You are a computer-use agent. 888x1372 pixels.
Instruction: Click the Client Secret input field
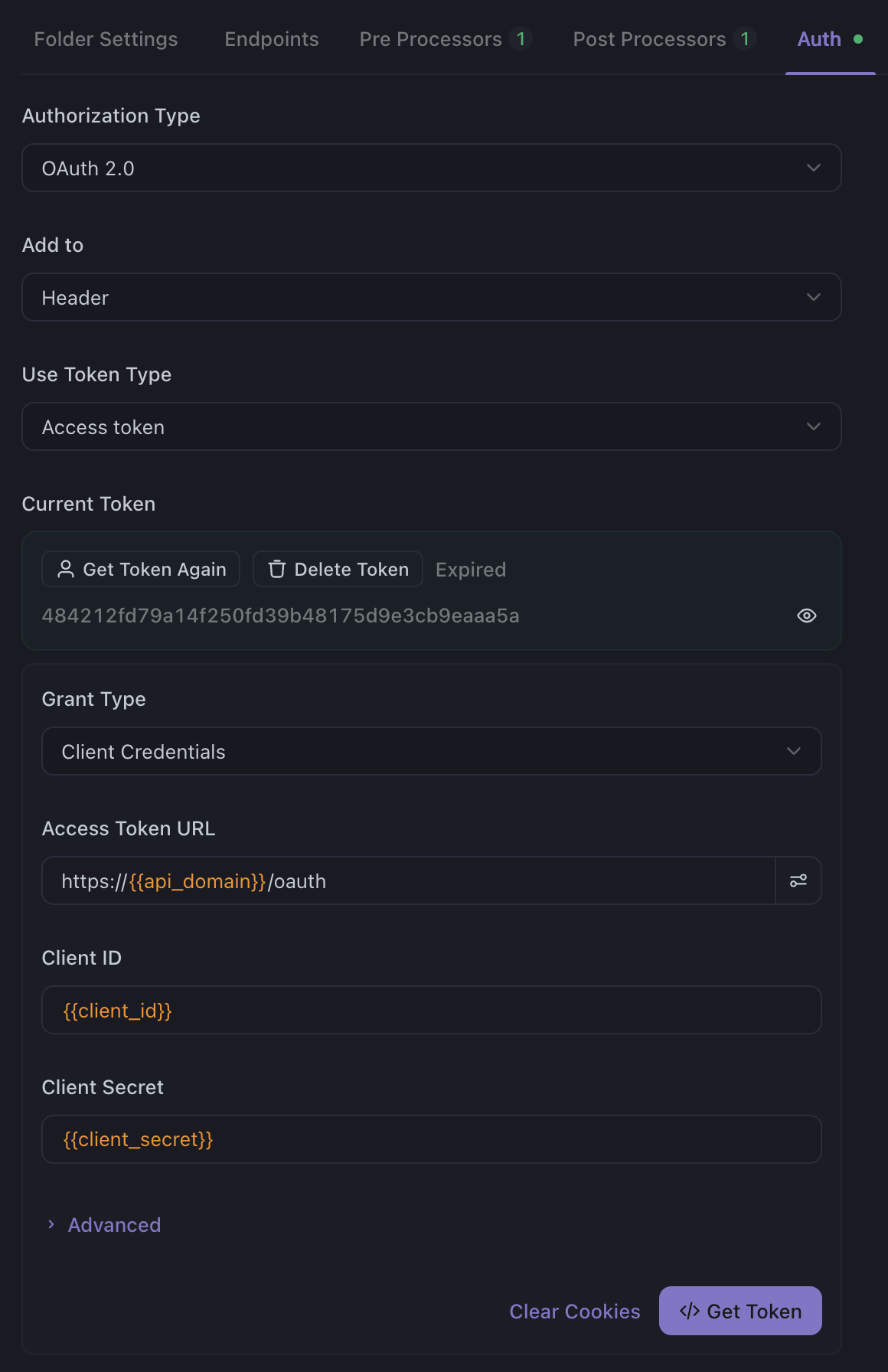(432, 1139)
